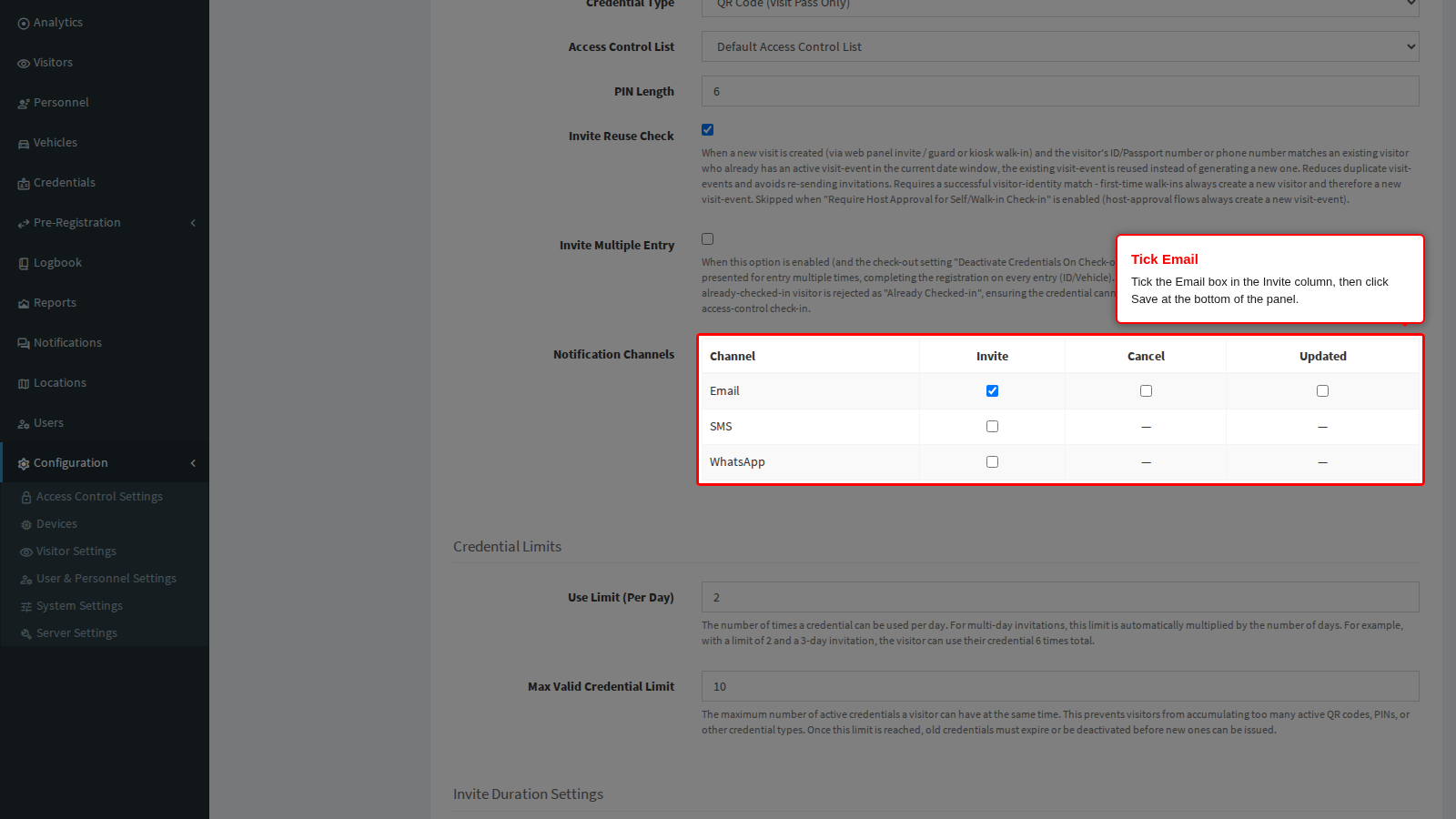Viewport: 1456px width, 819px height.
Task: Click the Reports icon
Action: pyautogui.click(x=24, y=304)
